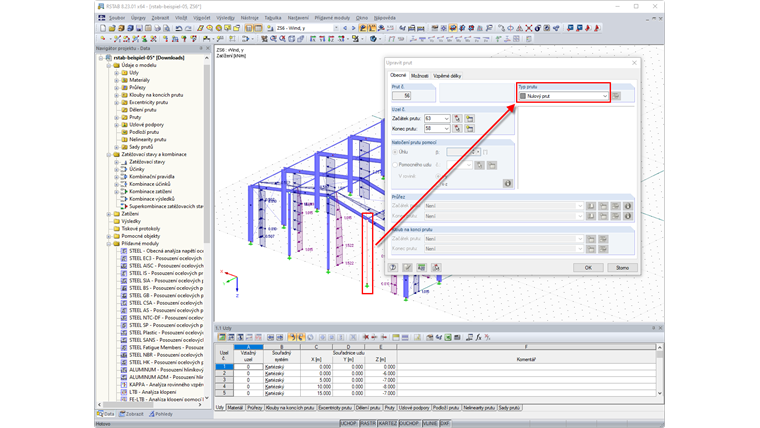Screen dimensions: 760x428
Task: Click units and decimals icon in dialog
Action: [422, 268]
